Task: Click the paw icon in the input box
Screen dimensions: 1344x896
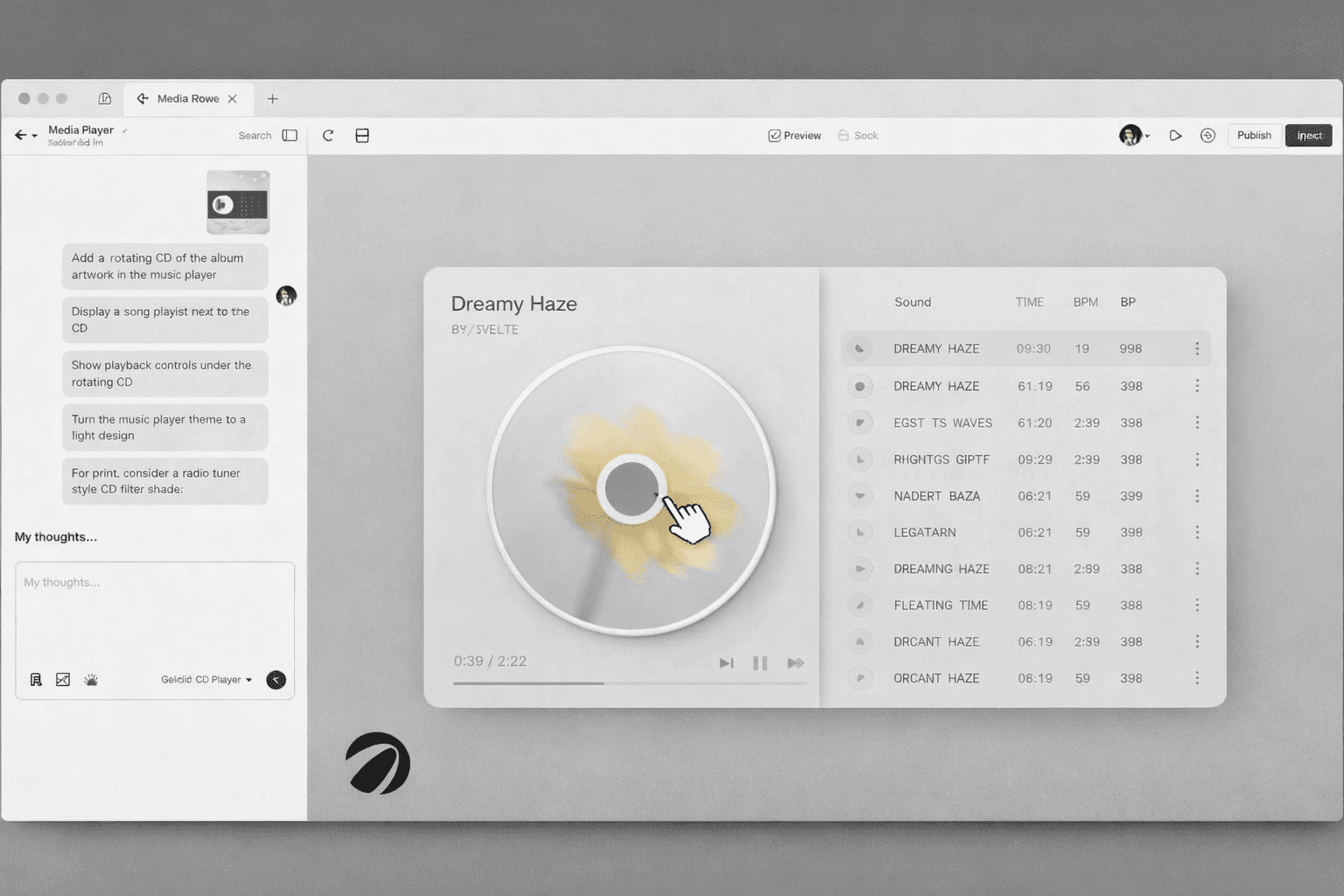Action: coord(91,680)
